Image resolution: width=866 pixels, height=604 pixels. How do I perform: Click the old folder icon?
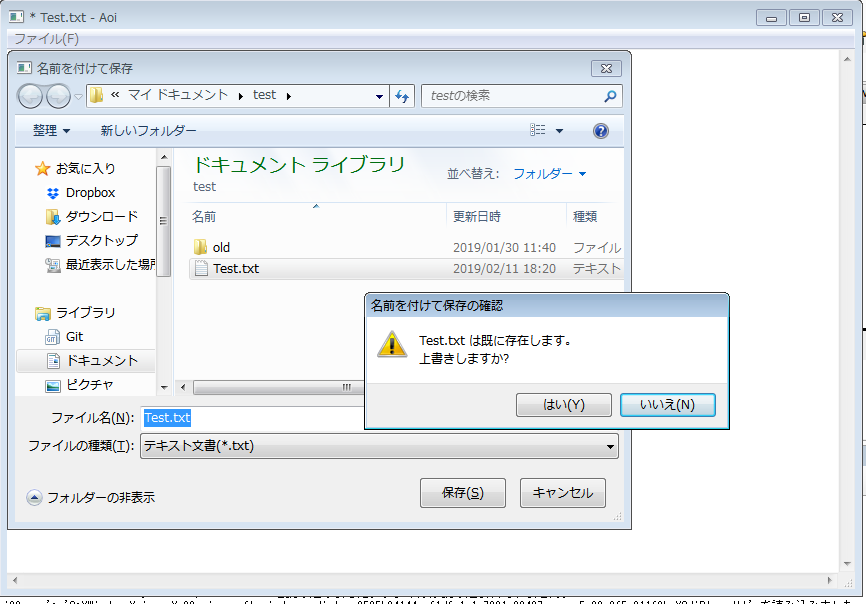pos(200,247)
